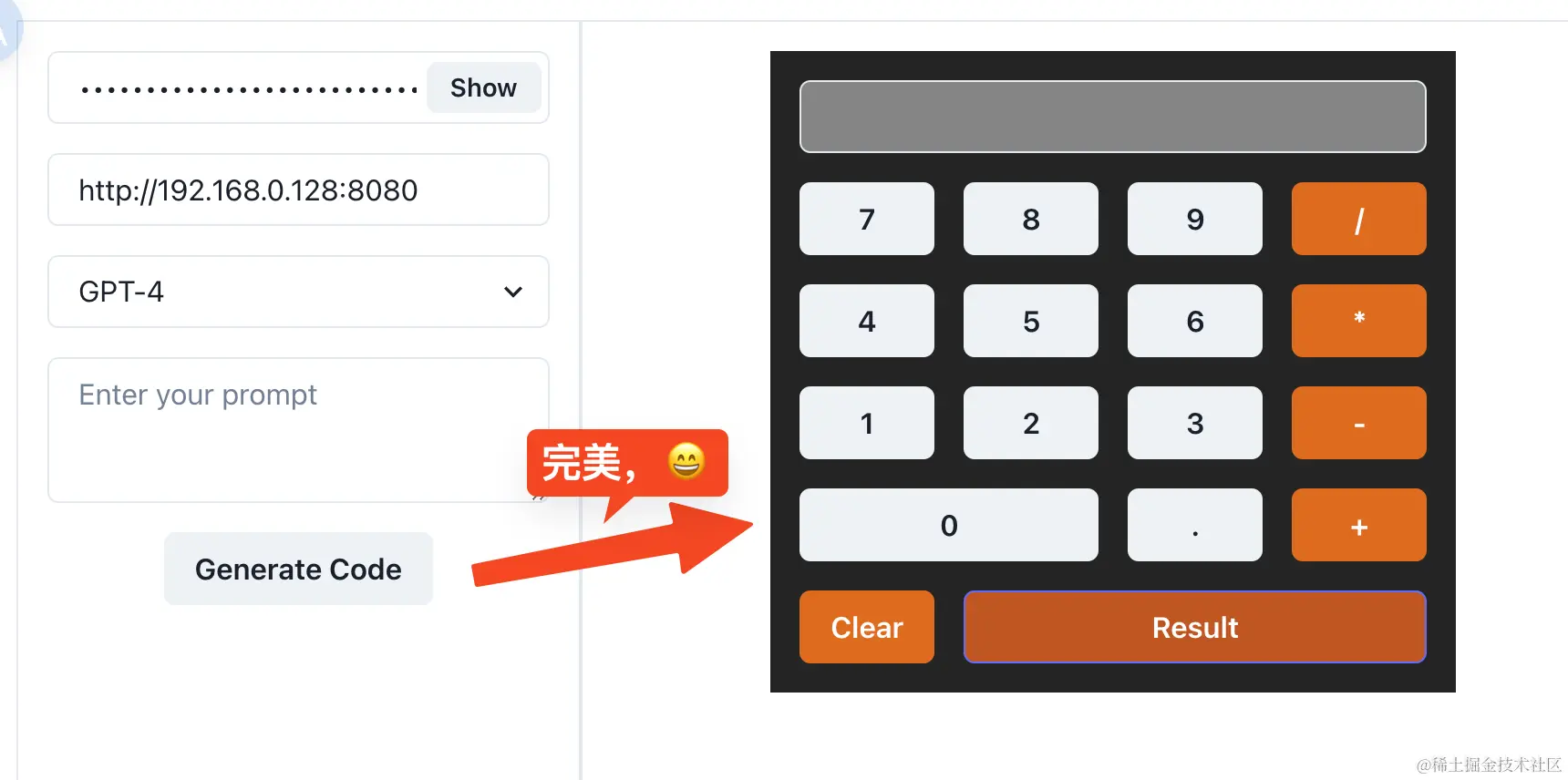1568x780 pixels.
Task: Choose the number 0 wide key
Action: pyautogui.click(x=948, y=525)
